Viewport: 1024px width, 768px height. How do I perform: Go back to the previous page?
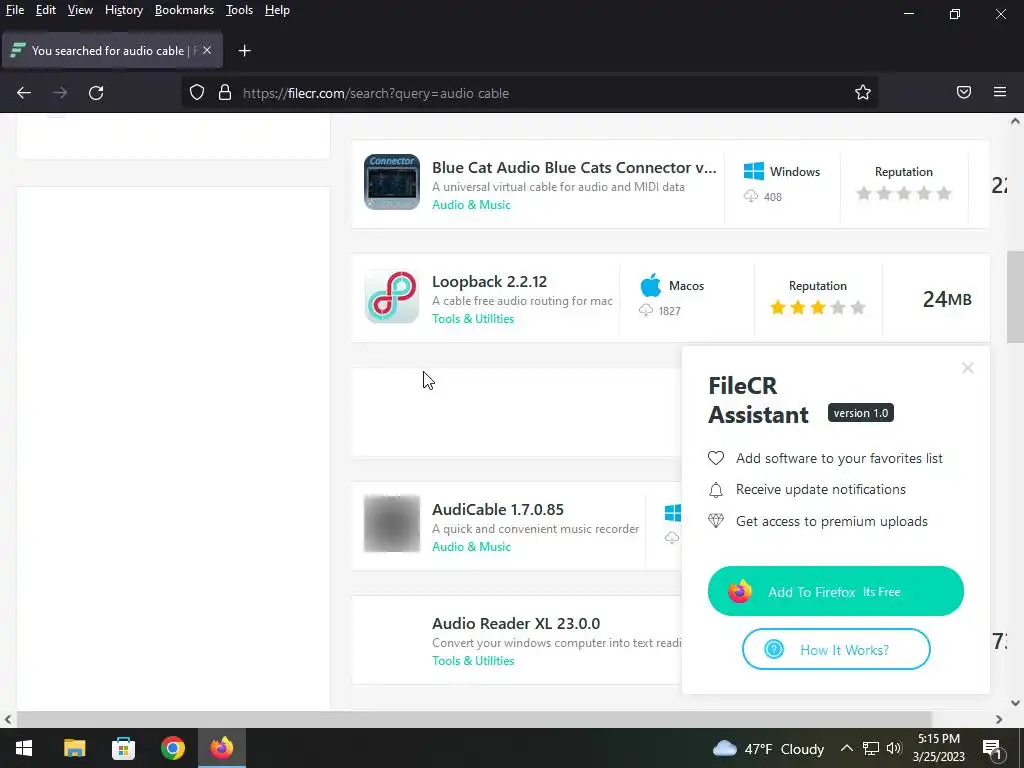tap(24, 93)
